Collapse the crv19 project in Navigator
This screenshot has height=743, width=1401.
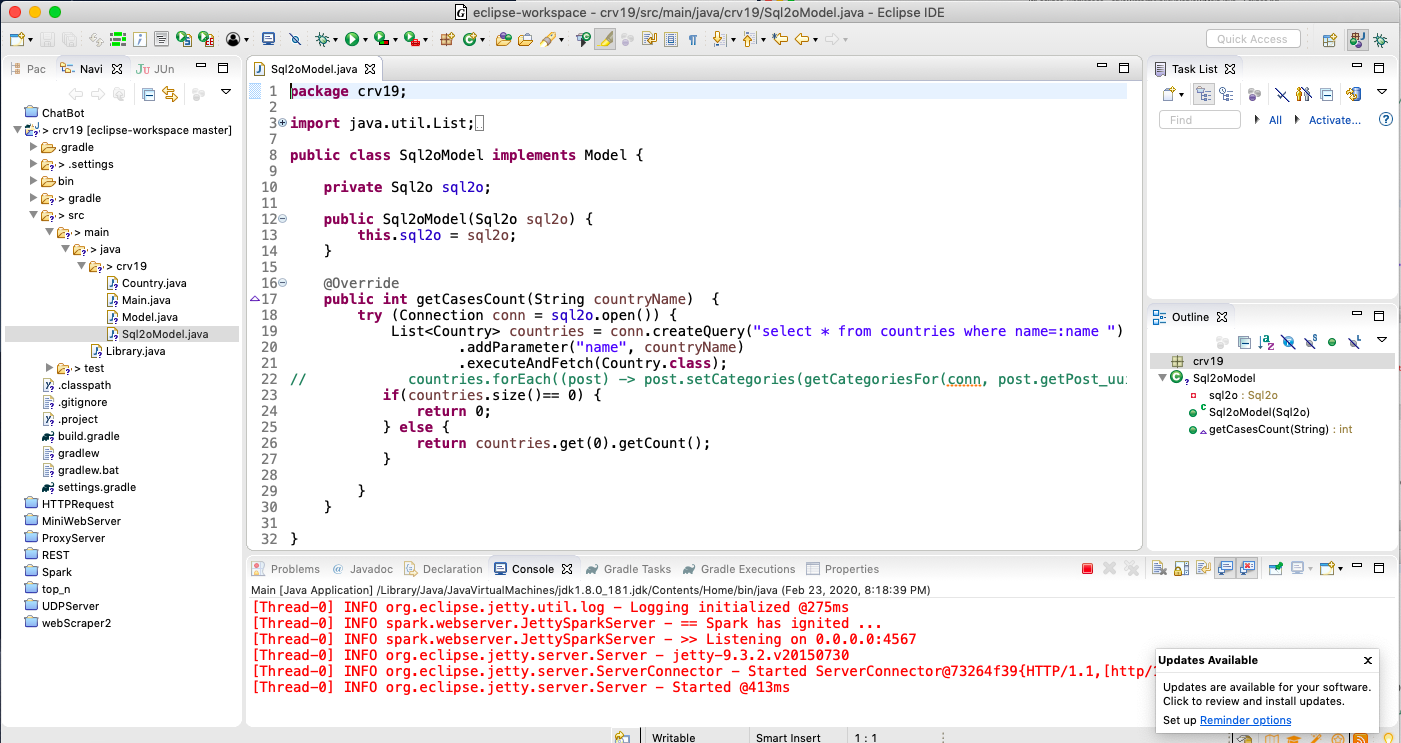click(17, 130)
